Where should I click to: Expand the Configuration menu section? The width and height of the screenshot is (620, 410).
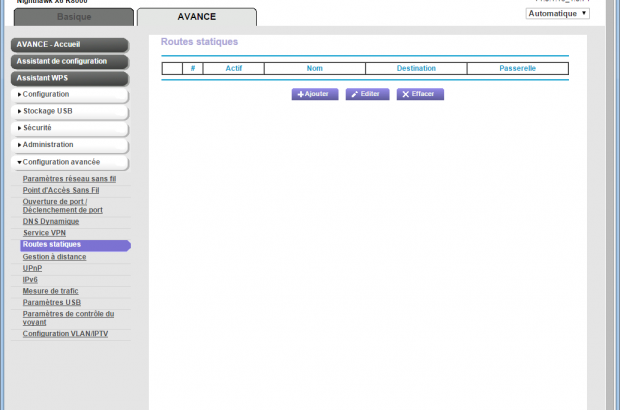[70, 94]
